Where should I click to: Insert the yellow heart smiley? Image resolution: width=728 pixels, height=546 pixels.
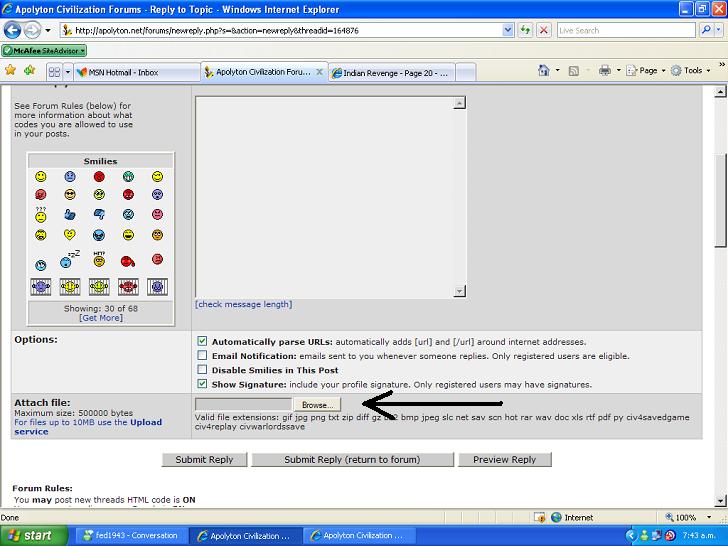[70, 235]
